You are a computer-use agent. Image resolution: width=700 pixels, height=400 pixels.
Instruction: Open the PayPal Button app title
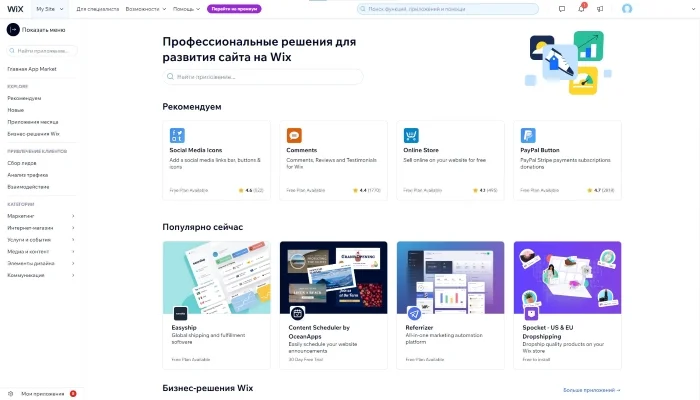coord(540,150)
